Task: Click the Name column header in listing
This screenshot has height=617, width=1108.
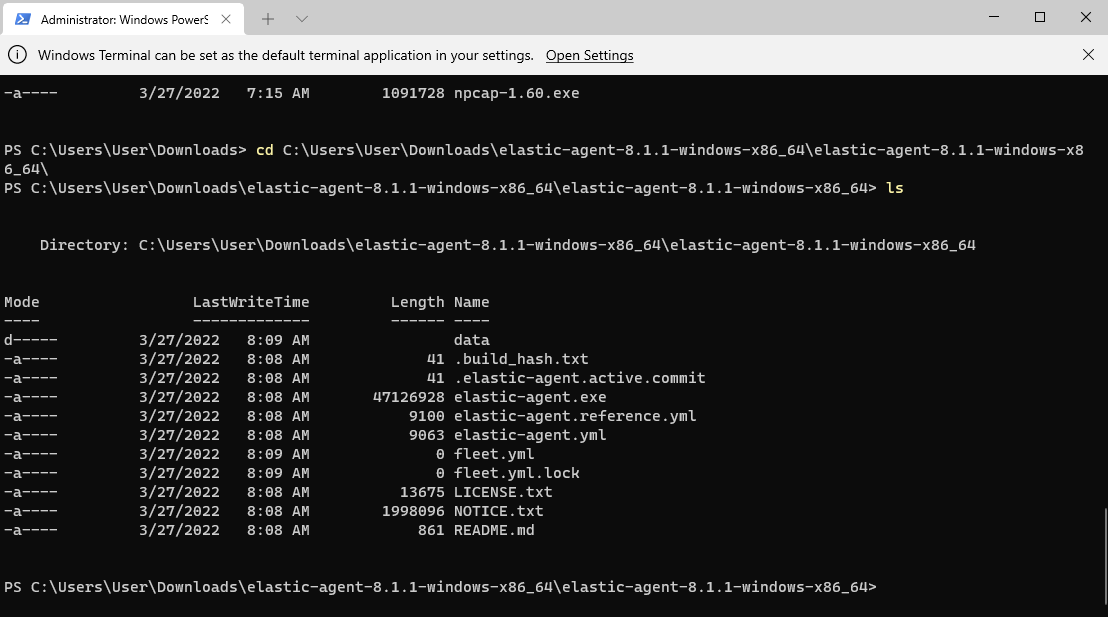Action: [x=471, y=302]
